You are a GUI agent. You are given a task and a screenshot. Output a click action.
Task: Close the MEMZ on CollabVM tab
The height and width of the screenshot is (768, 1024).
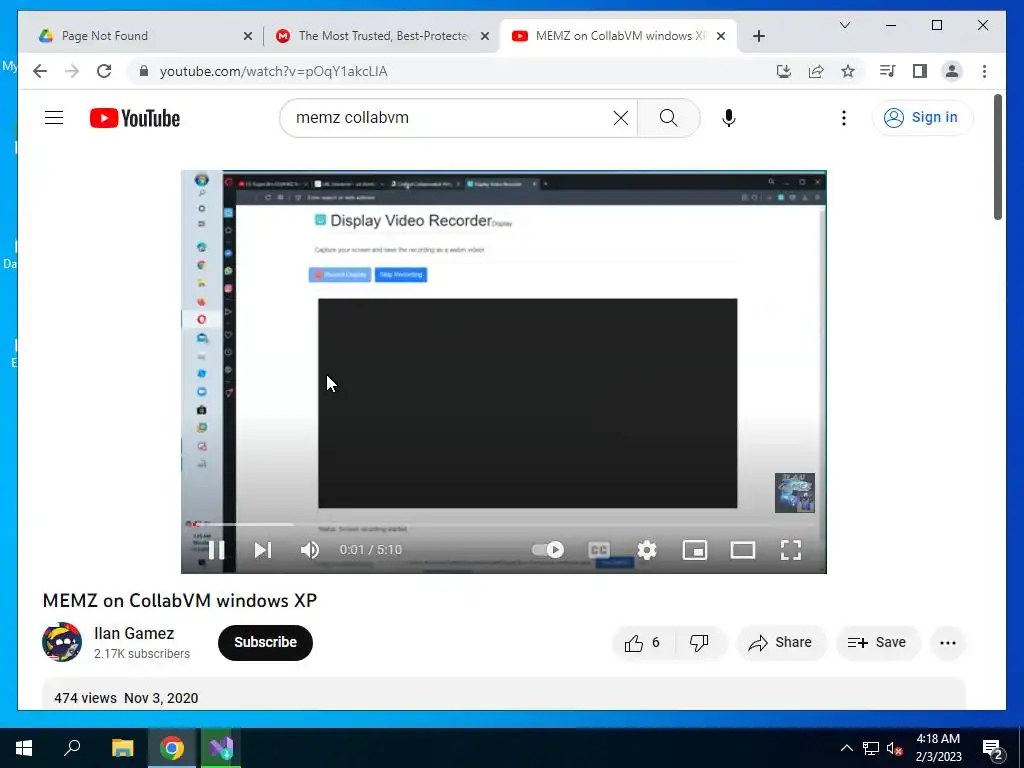tap(721, 36)
